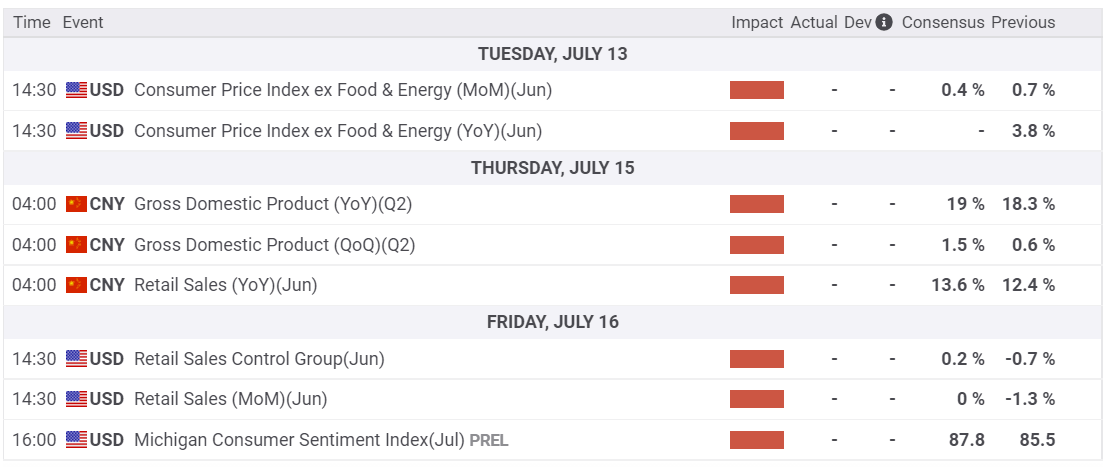This screenshot has width=1120, height=467.
Task: Click US flag beside Retail Sales MoM
Action: [x=76, y=399]
